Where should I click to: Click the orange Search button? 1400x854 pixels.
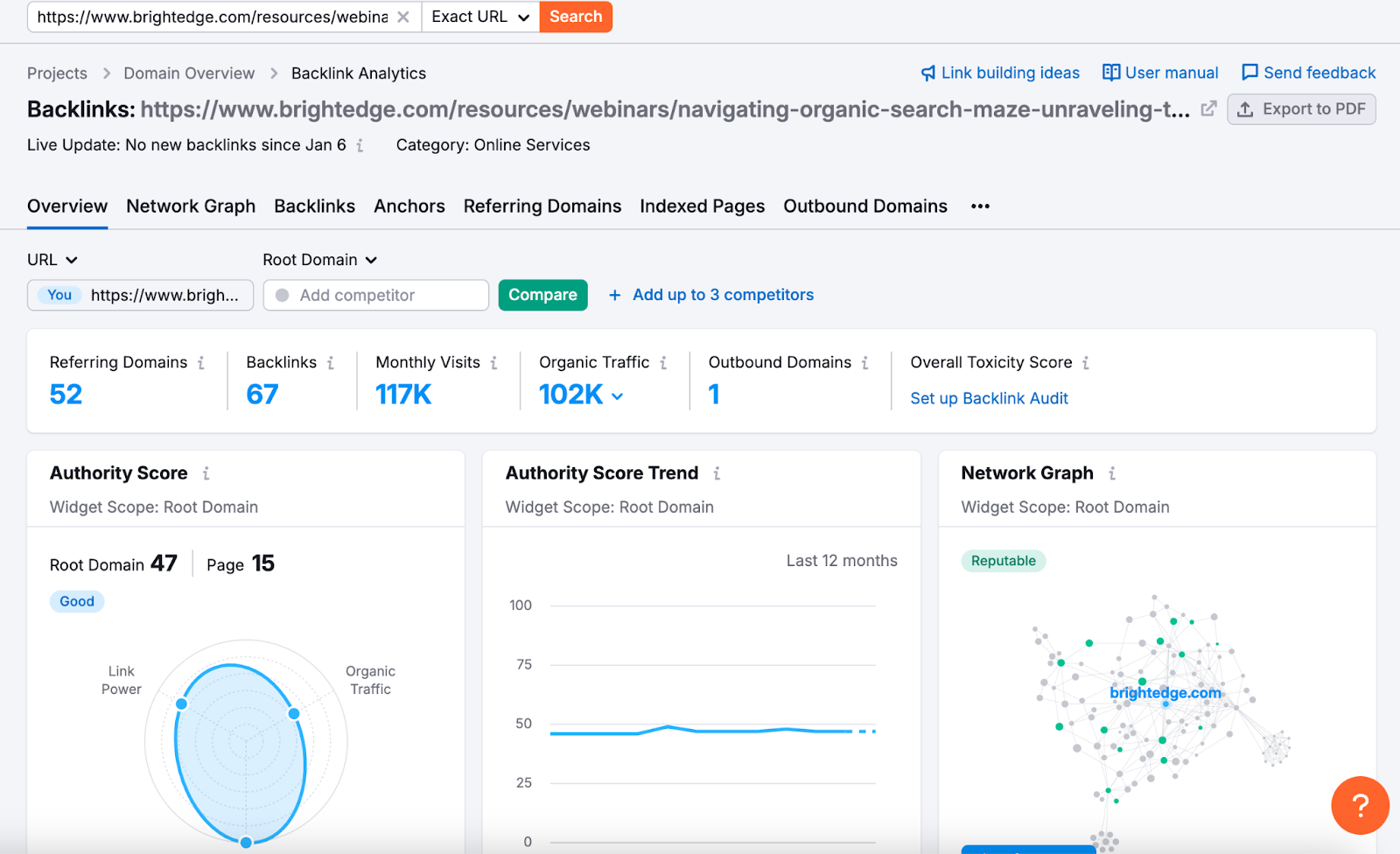click(x=576, y=17)
